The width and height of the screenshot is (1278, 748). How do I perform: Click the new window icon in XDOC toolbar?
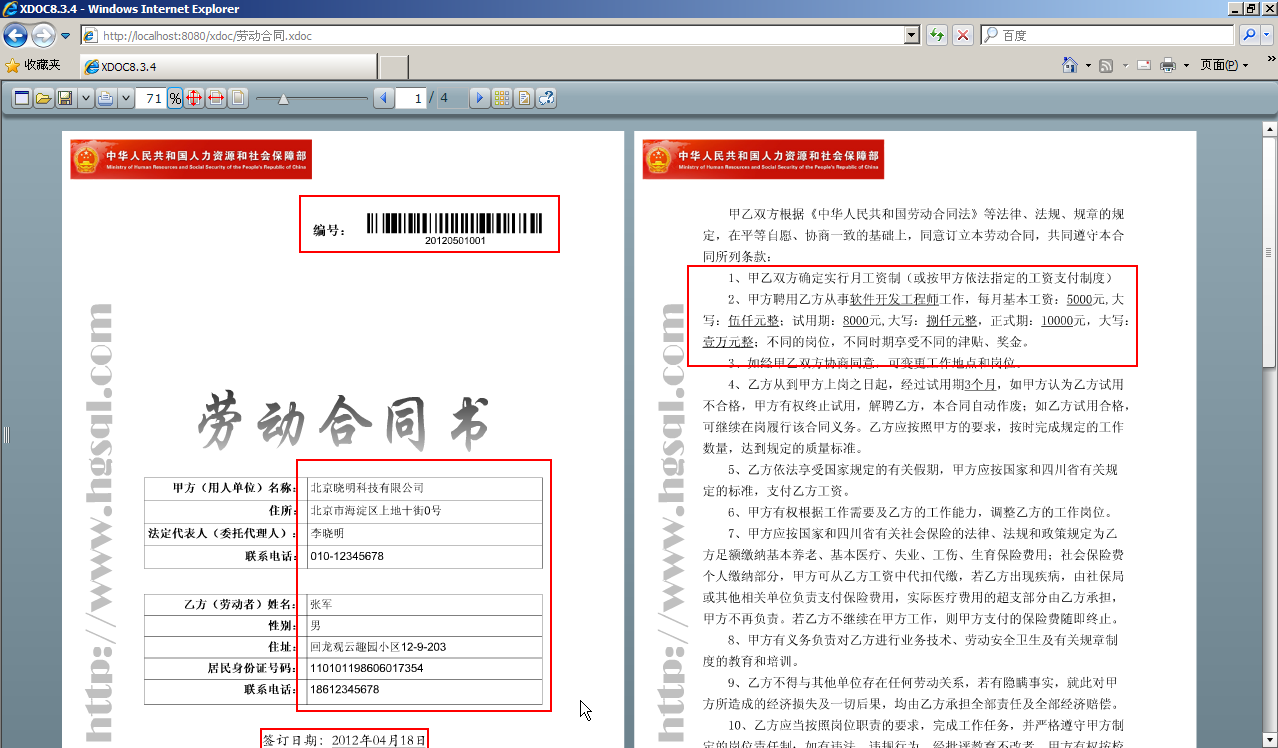[22, 98]
